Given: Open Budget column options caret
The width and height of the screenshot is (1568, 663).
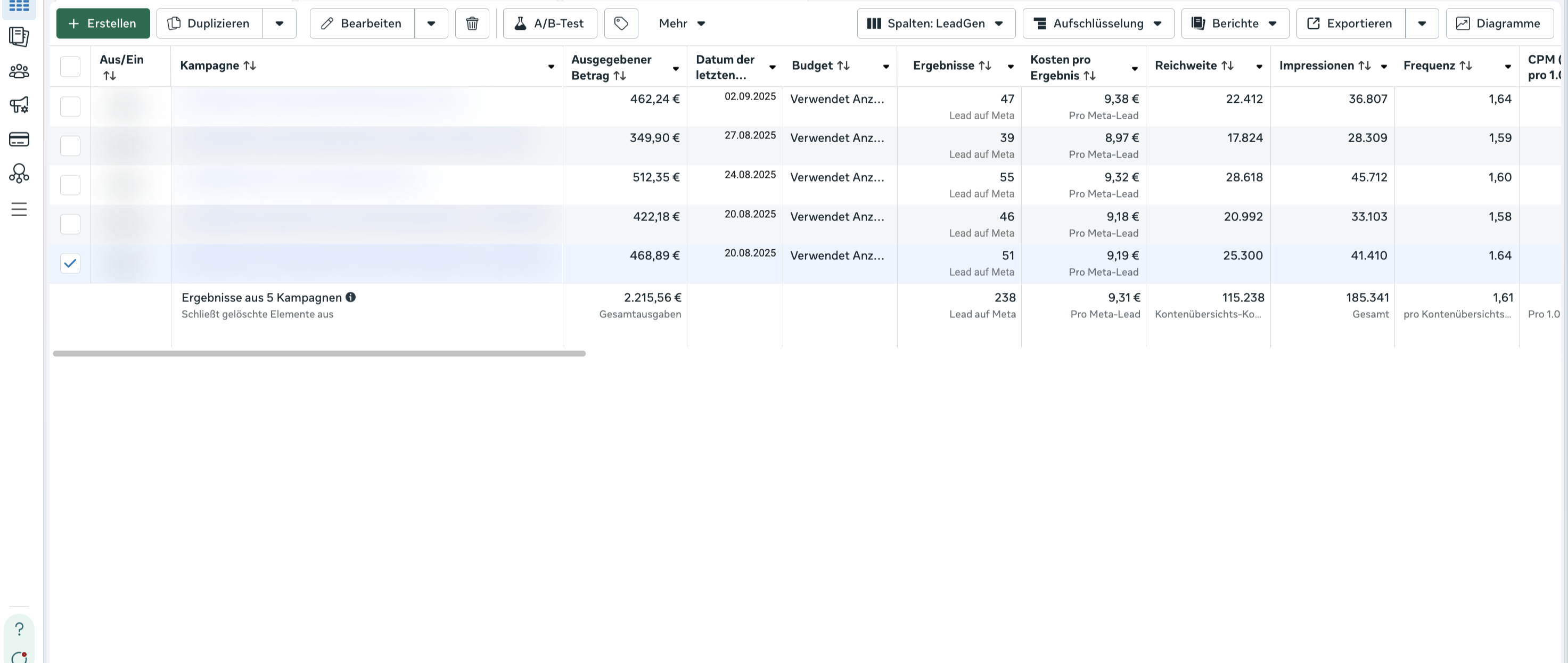Looking at the screenshot, I should point(886,67).
